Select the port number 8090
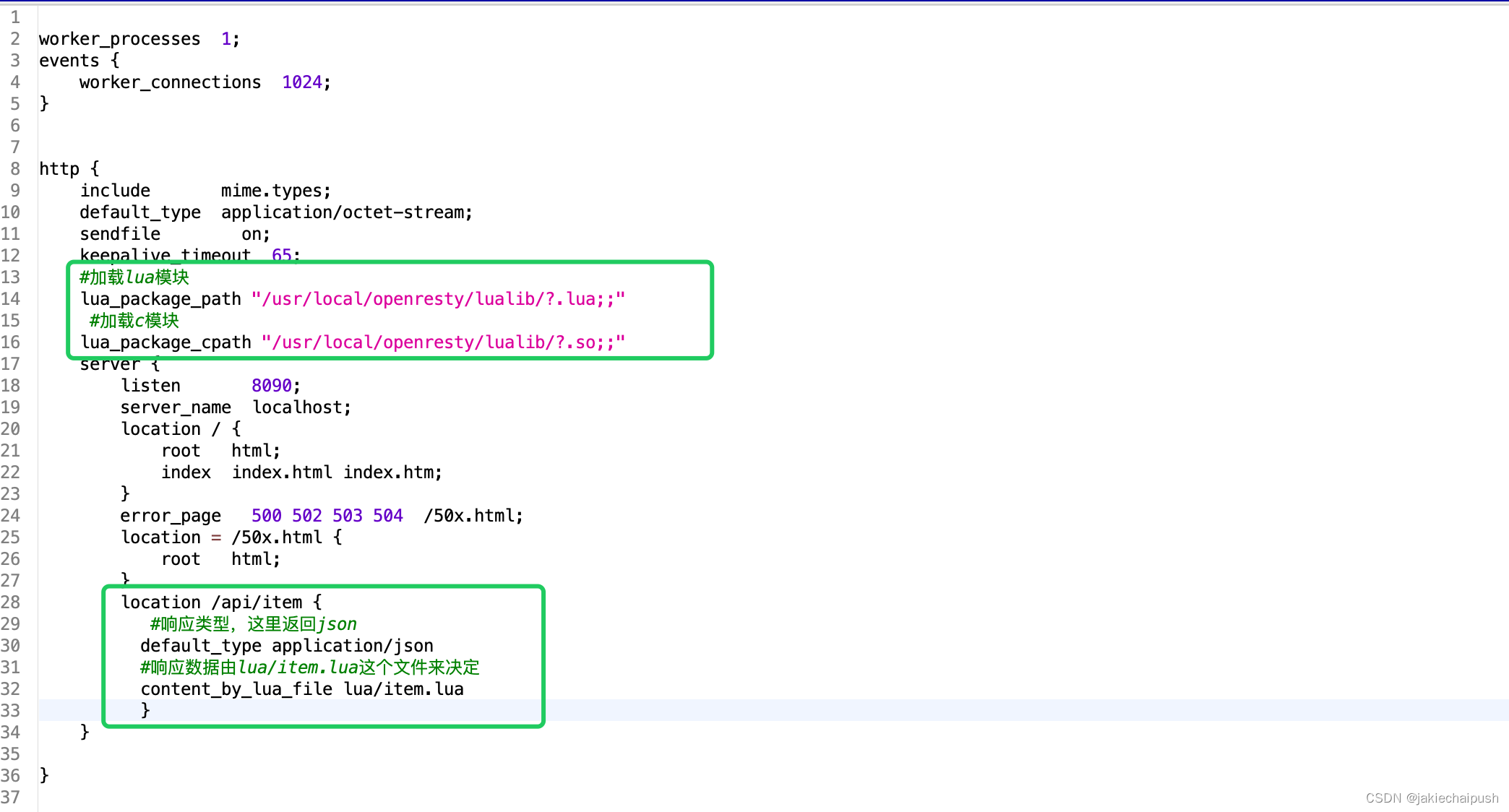The width and height of the screenshot is (1509, 812). (x=272, y=386)
